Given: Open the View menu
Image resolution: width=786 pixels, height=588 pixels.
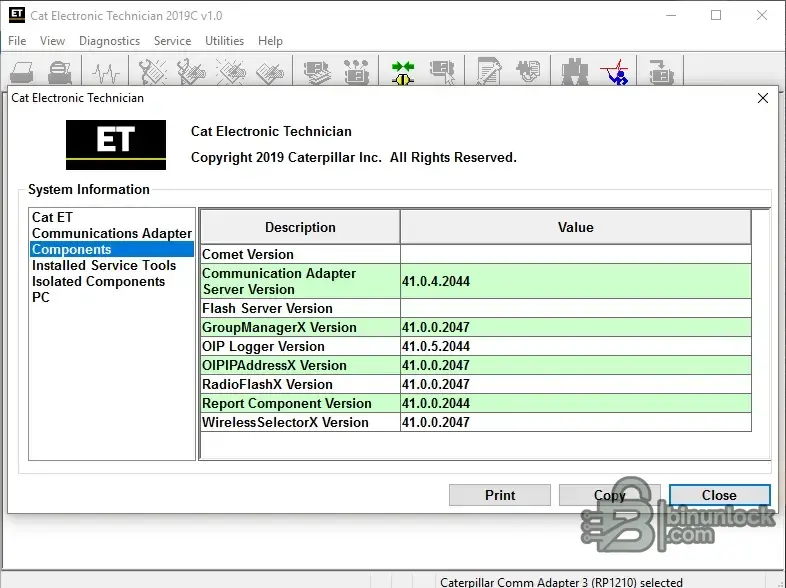Looking at the screenshot, I should point(52,41).
